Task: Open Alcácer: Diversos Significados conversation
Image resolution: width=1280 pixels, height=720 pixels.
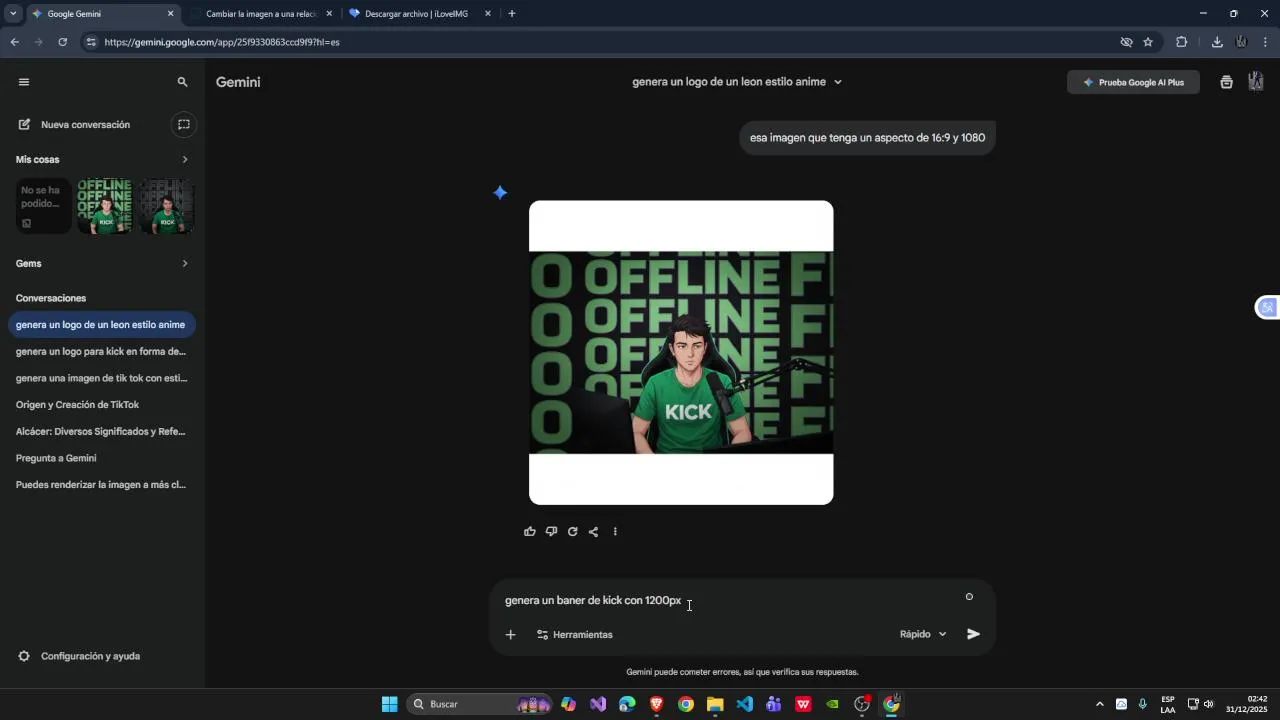Action: [102, 431]
